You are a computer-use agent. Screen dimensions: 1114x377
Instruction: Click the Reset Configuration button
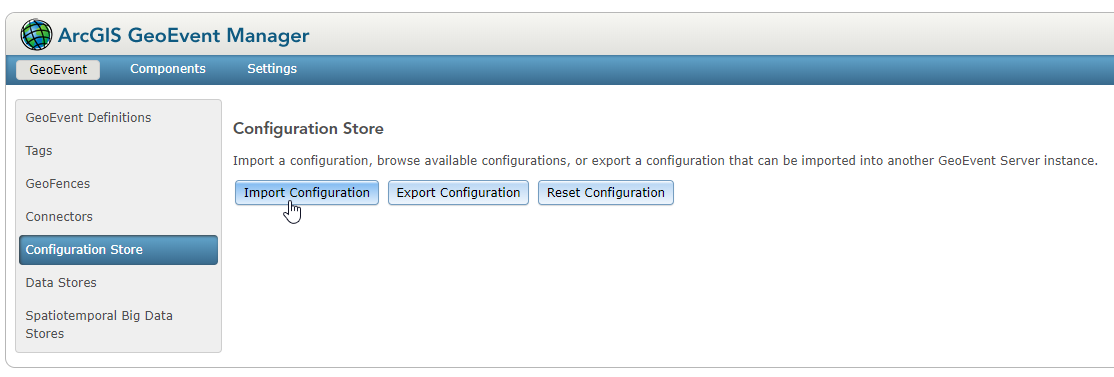[x=606, y=192]
